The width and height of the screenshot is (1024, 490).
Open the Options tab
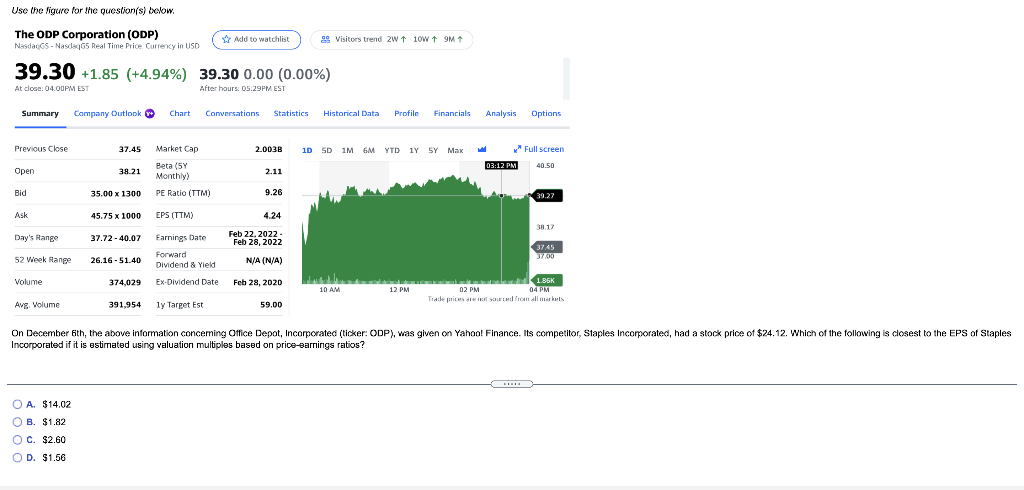(x=546, y=114)
